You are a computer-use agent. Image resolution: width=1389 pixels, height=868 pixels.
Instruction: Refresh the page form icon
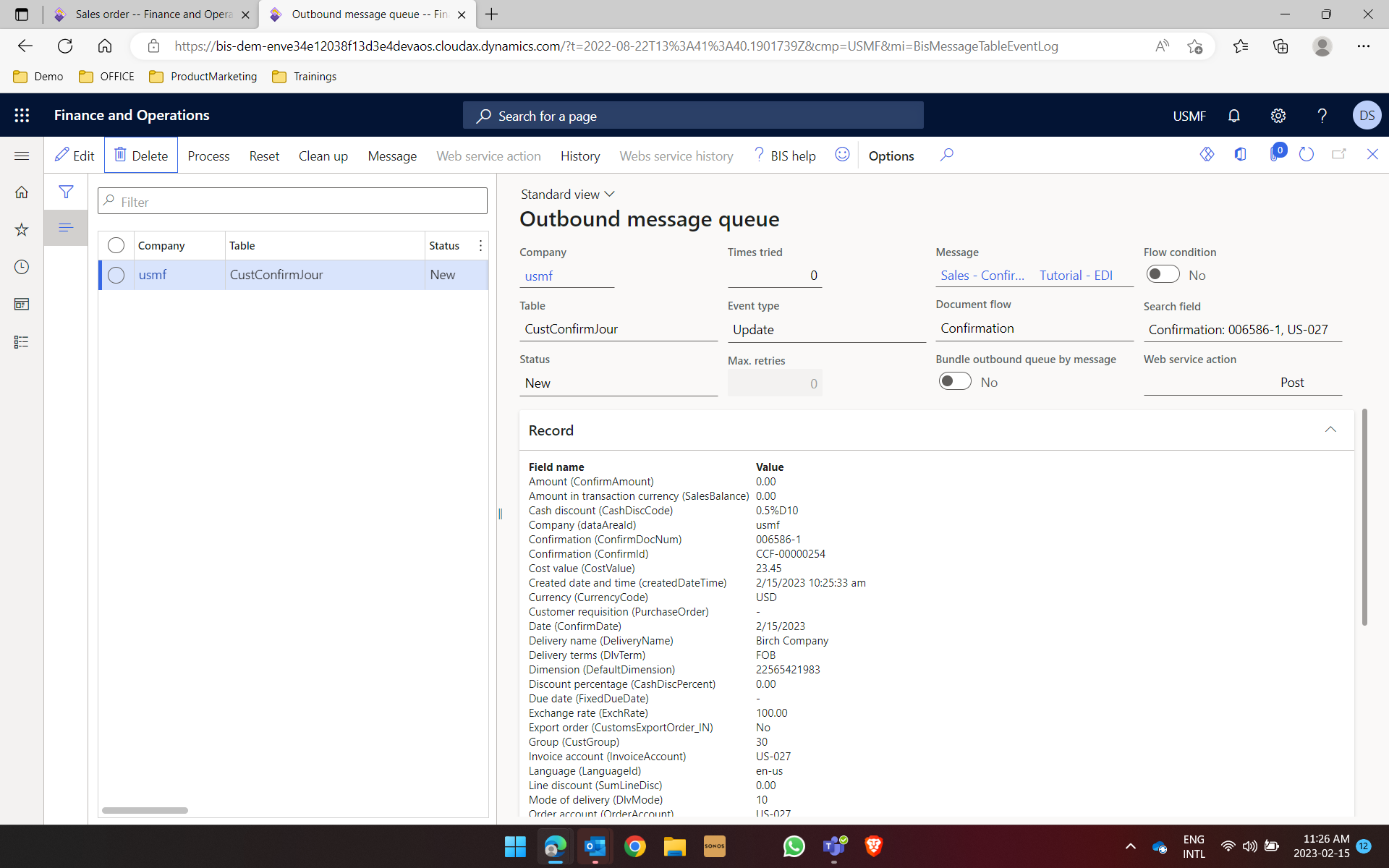[1306, 155]
